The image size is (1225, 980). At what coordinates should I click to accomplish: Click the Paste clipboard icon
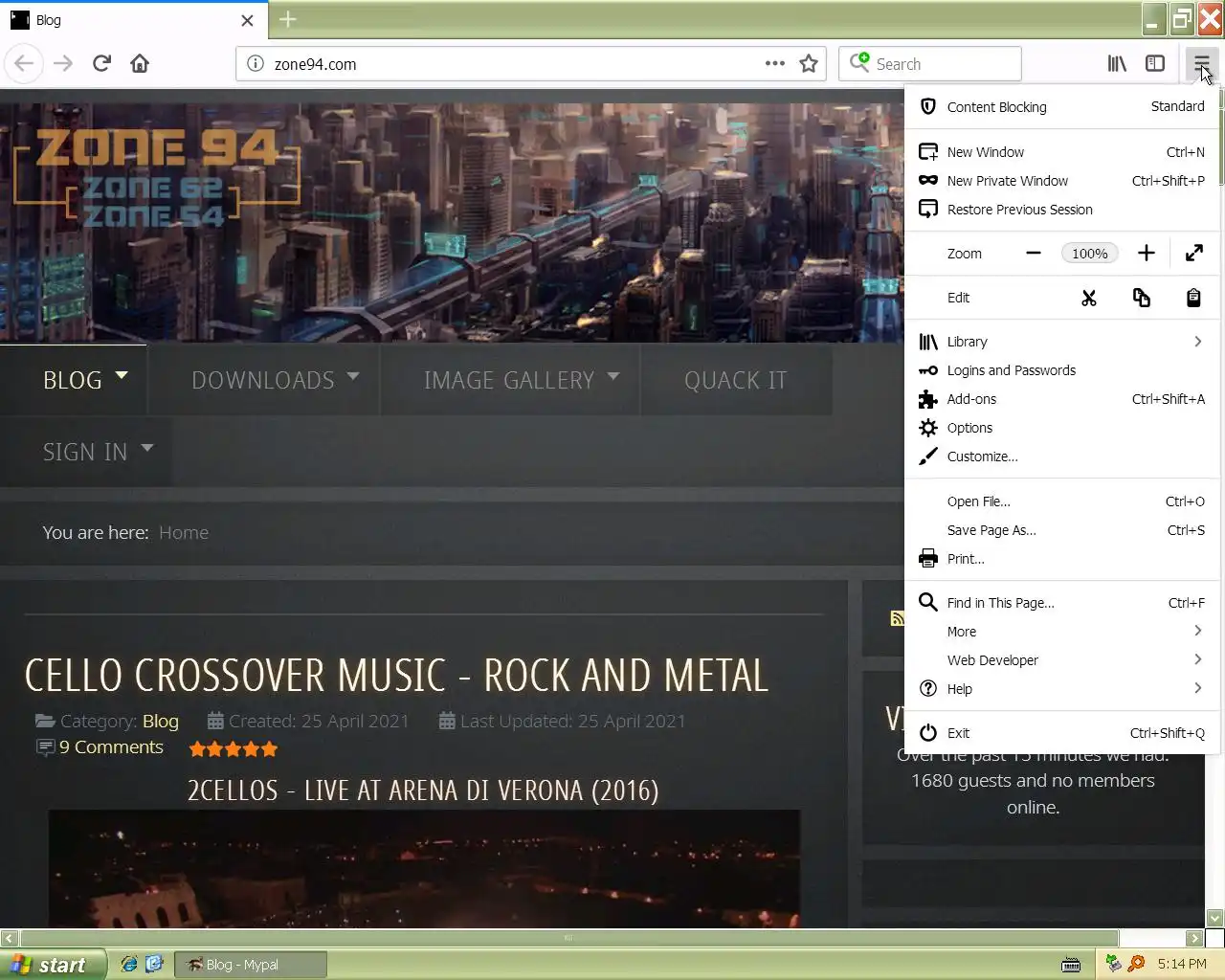point(1193,299)
